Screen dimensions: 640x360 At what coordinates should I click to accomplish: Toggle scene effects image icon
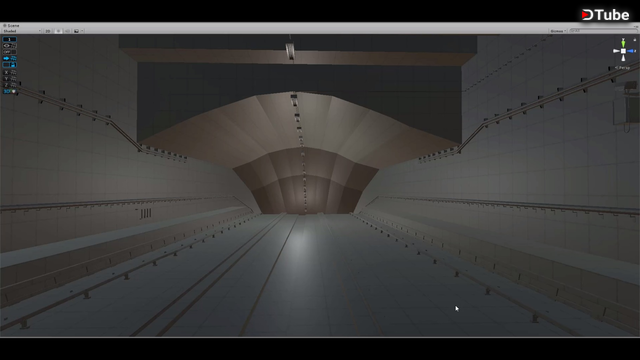(76, 31)
